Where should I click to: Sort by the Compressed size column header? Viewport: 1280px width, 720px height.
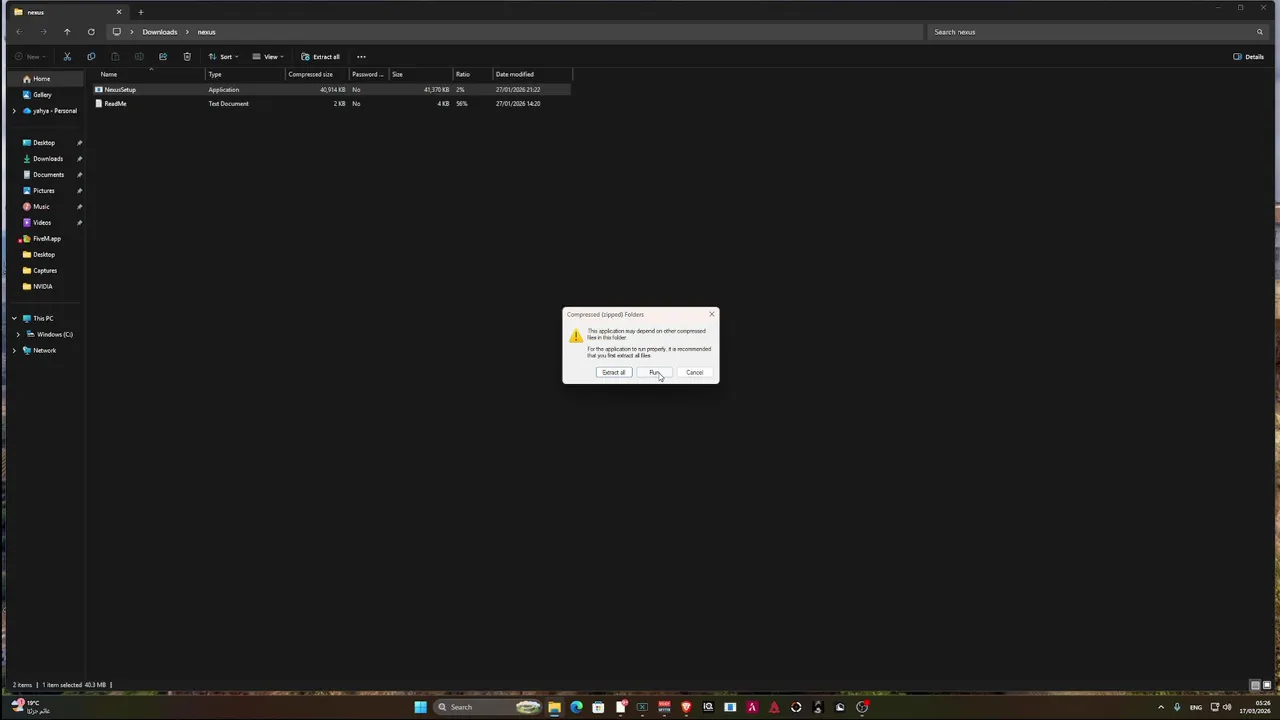pyautogui.click(x=317, y=74)
